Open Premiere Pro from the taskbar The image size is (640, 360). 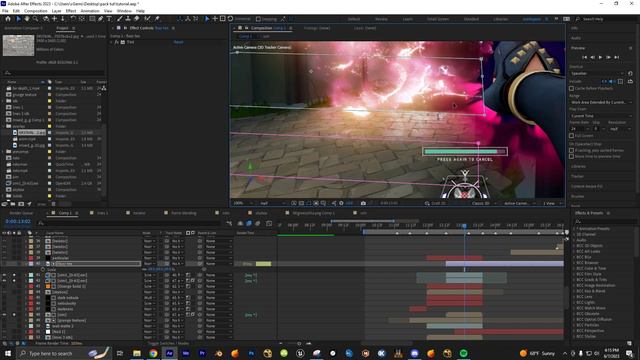202,353
